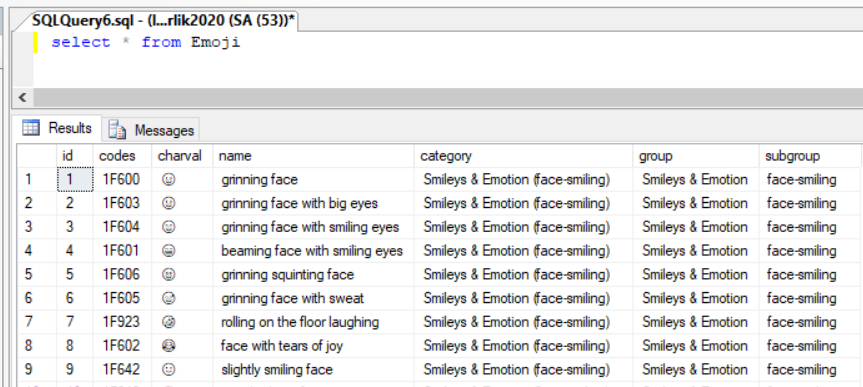
Task: Click inside the query text after Emoji
Action: click(242, 42)
